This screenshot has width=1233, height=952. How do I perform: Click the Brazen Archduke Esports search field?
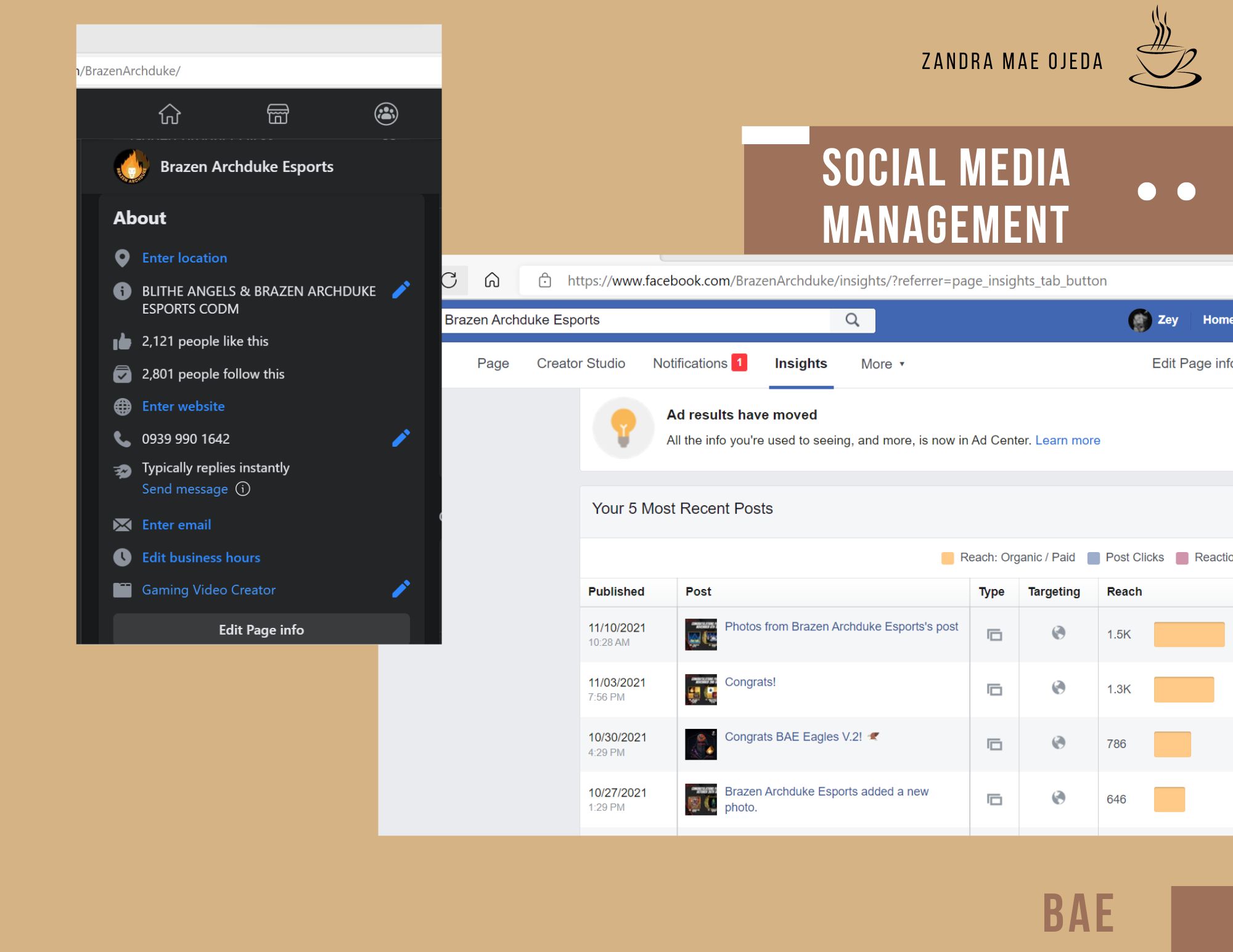pos(635,320)
